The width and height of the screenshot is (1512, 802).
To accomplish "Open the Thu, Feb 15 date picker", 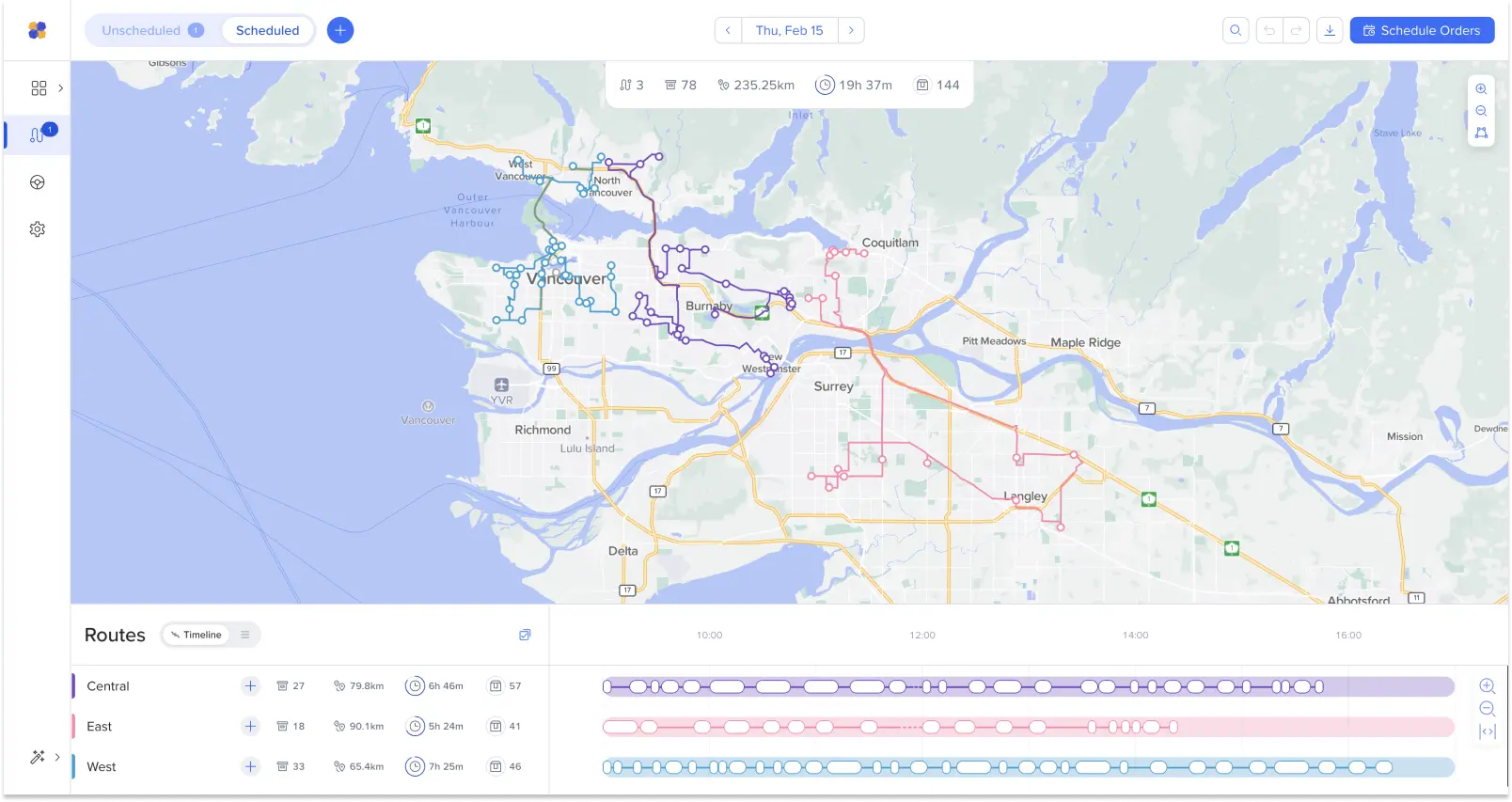I will pos(790,30).
